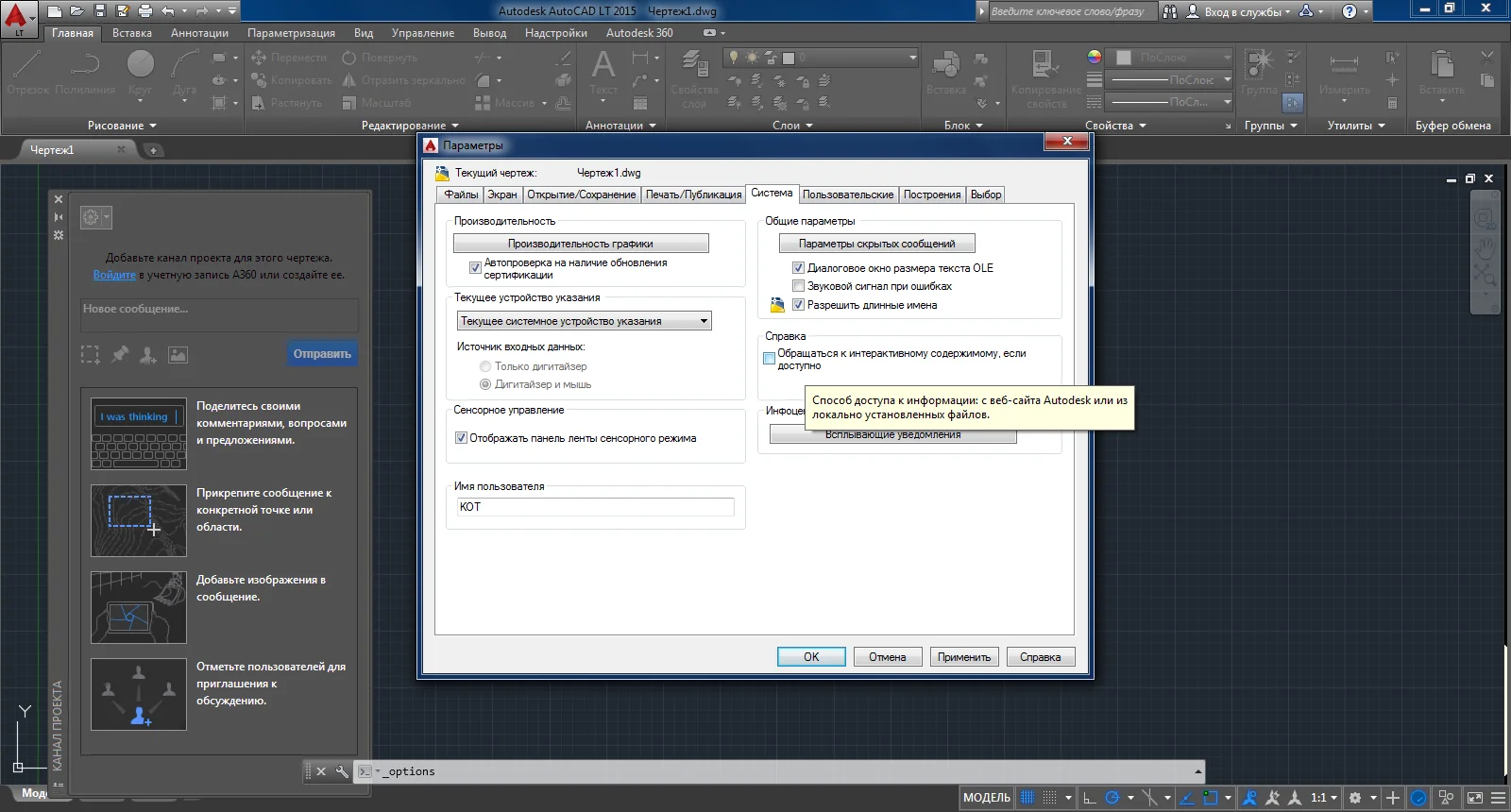1511x812 pixels.
Task: Click the isolate objects icon in status bar
Action: [1446, 798]
